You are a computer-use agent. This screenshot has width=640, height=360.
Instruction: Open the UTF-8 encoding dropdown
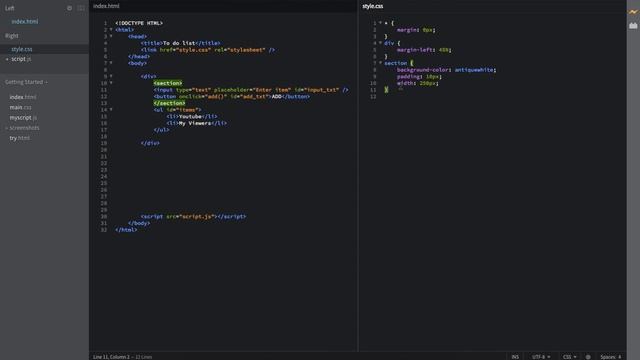pos(541,357)
